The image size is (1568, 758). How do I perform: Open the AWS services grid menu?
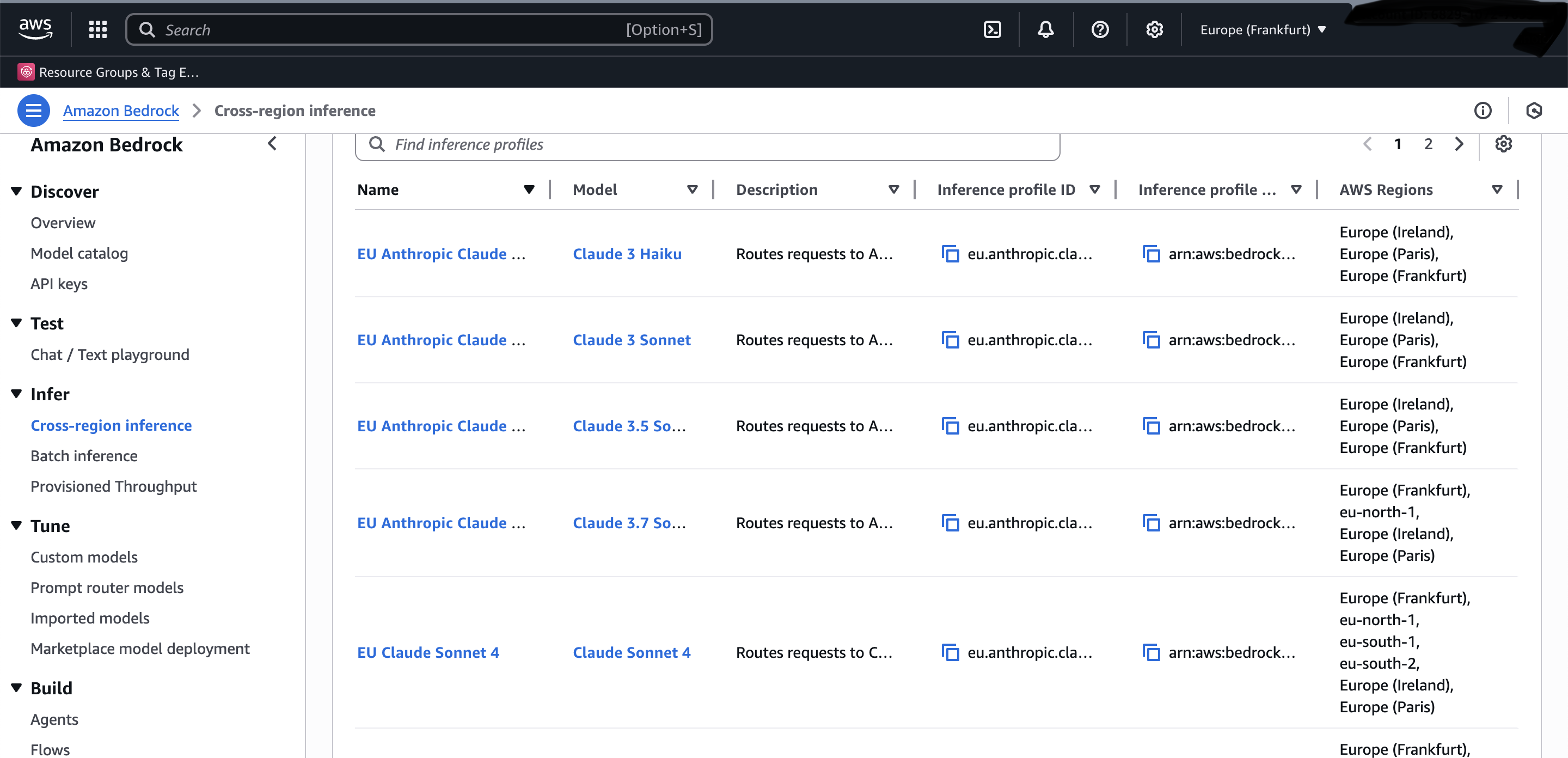pyautogui.click(x=97, y=29)
